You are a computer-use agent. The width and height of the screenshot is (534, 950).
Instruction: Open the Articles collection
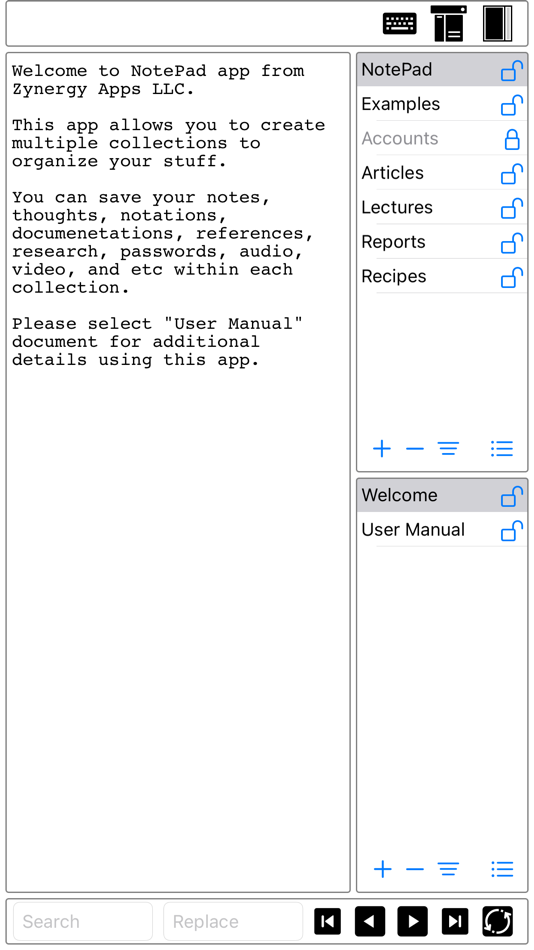click(442, 173)
